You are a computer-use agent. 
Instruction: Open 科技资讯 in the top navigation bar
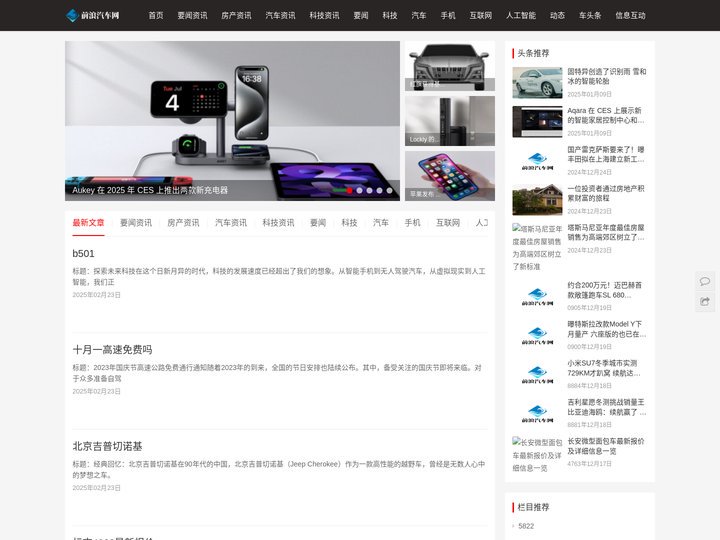[x=324, y=15]
